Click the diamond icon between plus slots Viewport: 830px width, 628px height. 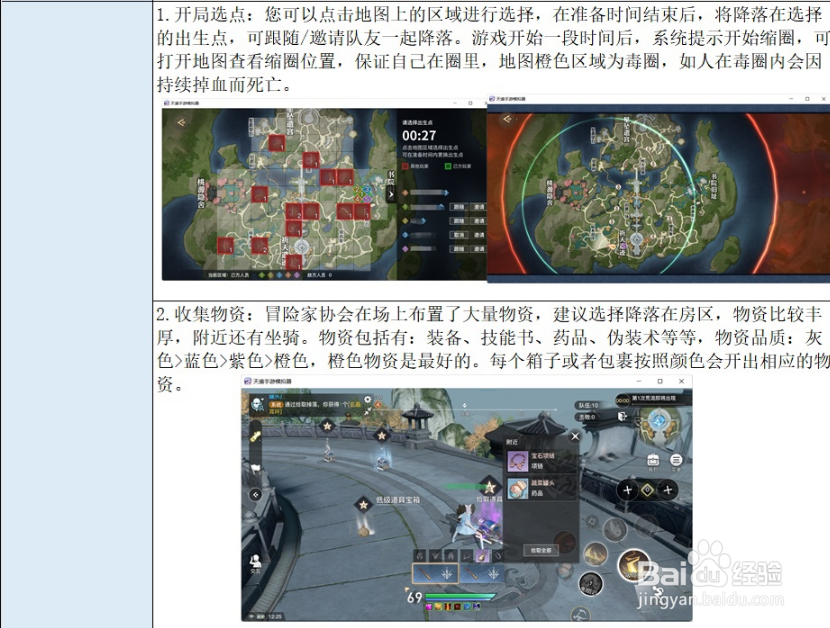click(x=647, y=490)
